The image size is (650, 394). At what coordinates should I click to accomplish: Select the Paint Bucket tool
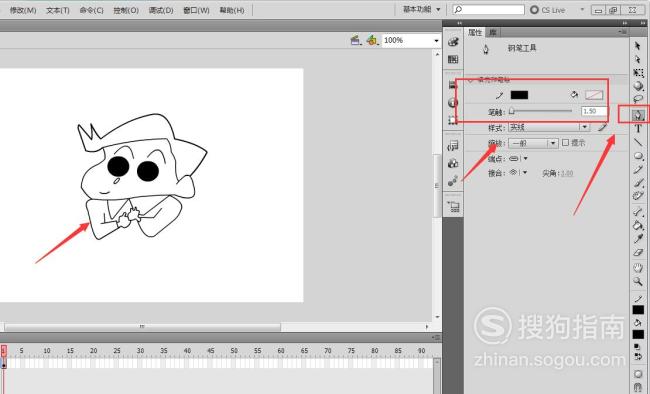[x=638, y=225]
